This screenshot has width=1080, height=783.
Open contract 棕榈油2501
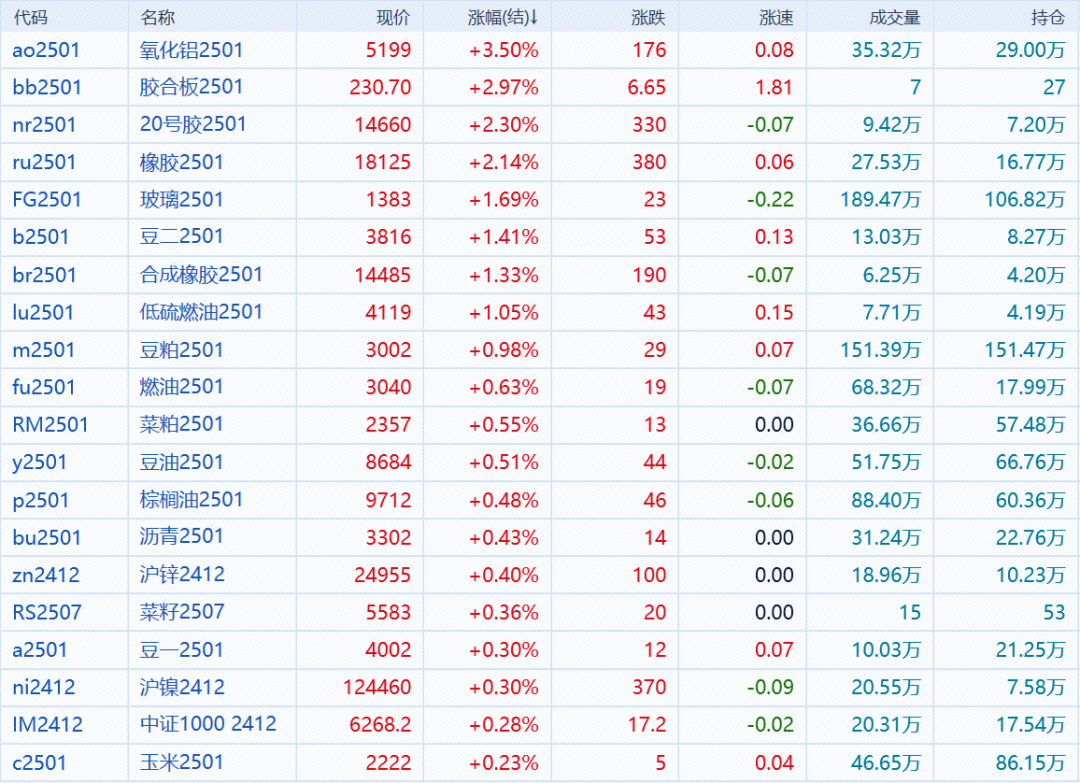pyautogui.click(x=191, y=499)
